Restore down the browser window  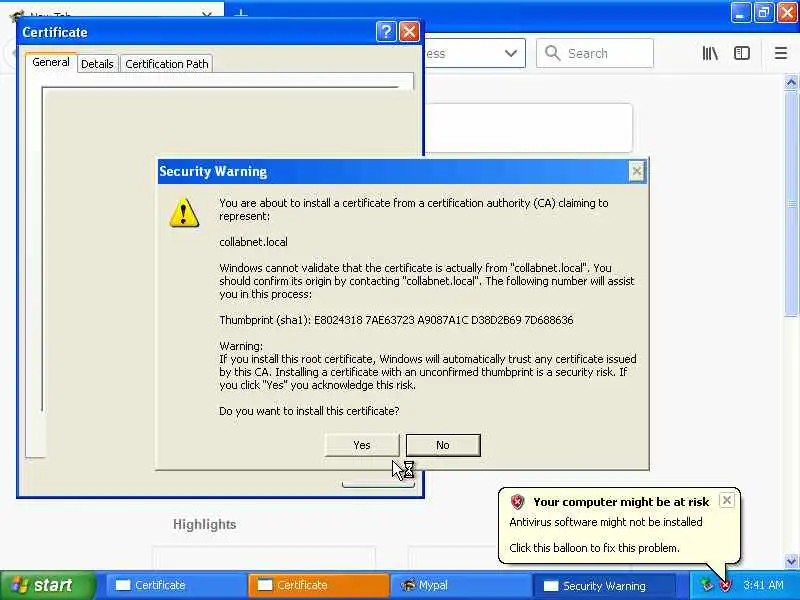click(763, 12)
